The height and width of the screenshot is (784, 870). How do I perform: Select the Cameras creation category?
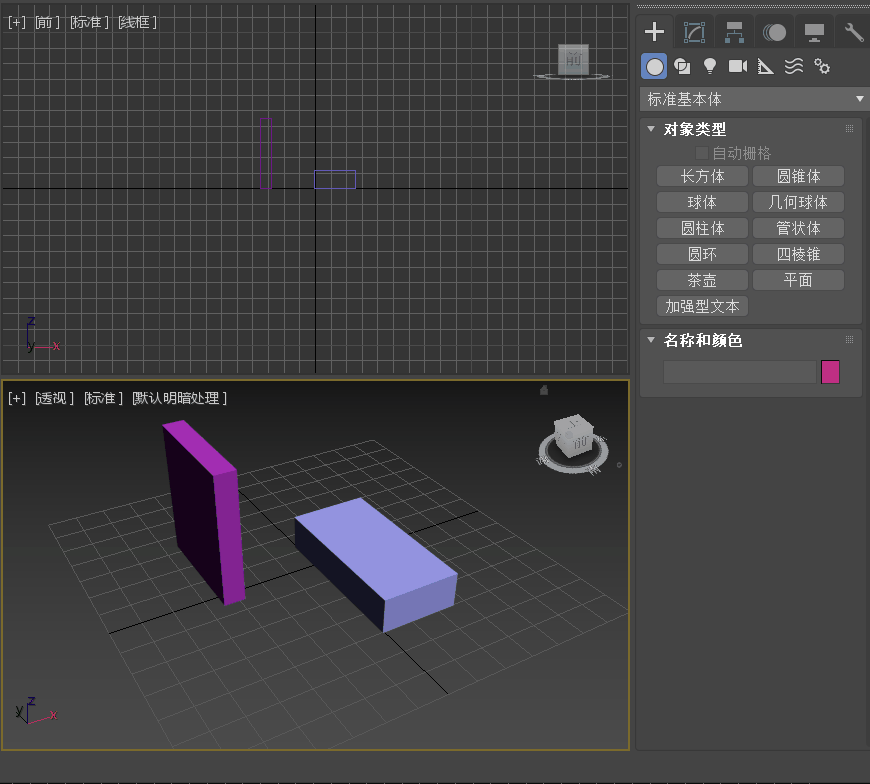pyautogui.click(x=738, y=66)
